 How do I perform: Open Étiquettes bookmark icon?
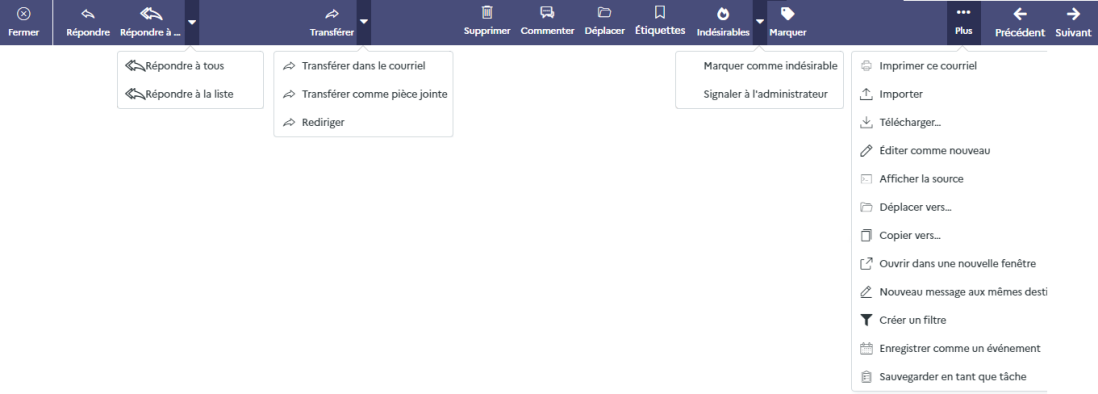point(660,13)
